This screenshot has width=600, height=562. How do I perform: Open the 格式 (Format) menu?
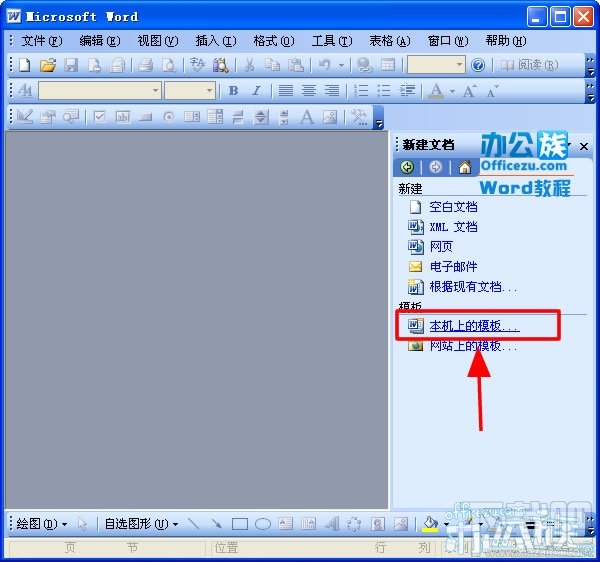[274, 41]
